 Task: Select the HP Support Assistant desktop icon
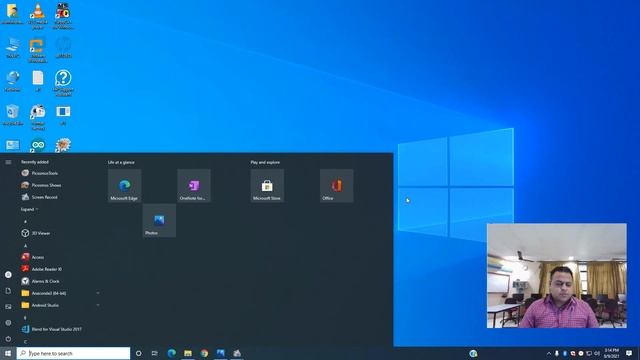click(x=63, y=83)
